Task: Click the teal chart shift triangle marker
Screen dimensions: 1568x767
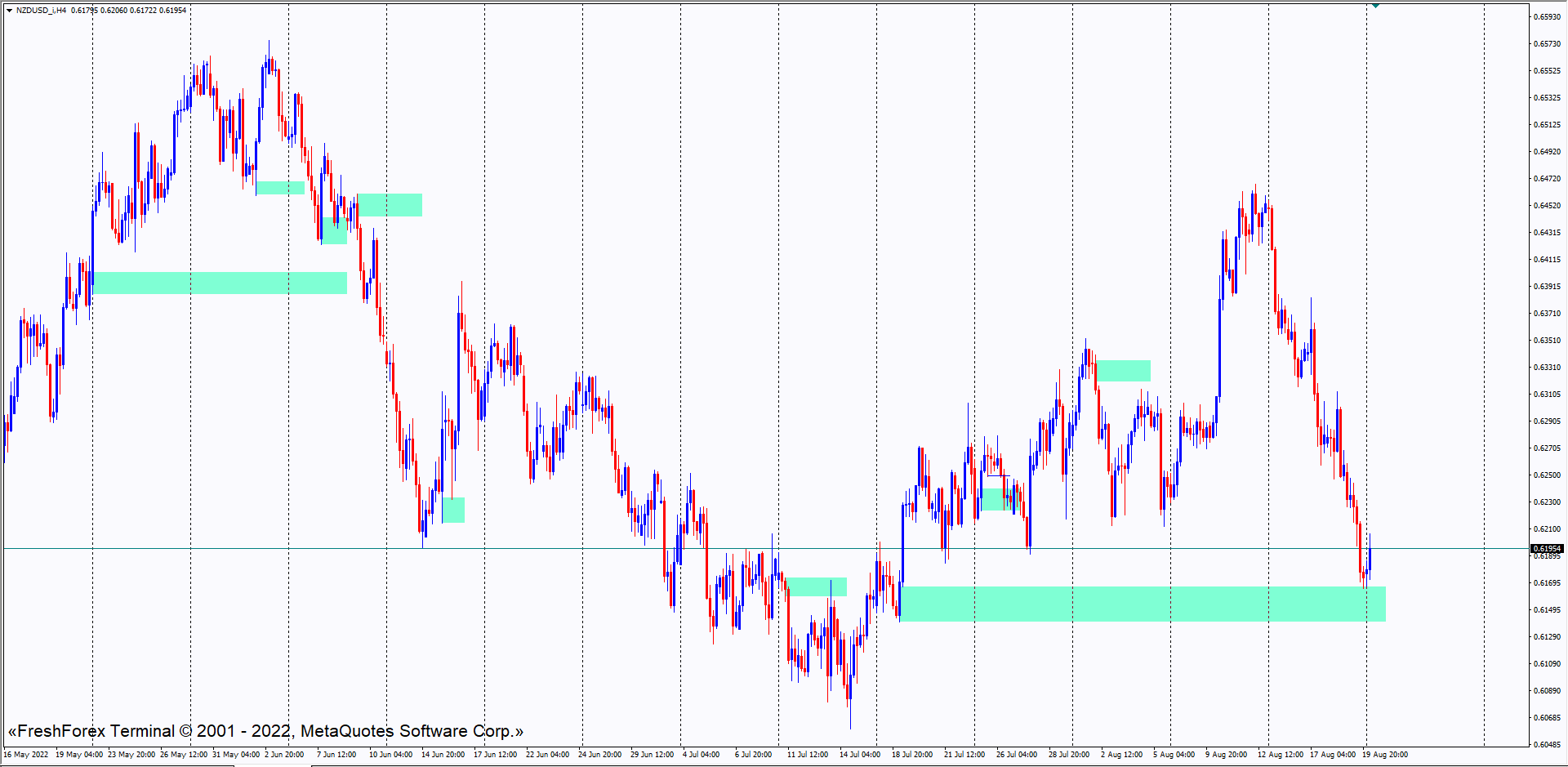Action: [x=1375, y=6]
